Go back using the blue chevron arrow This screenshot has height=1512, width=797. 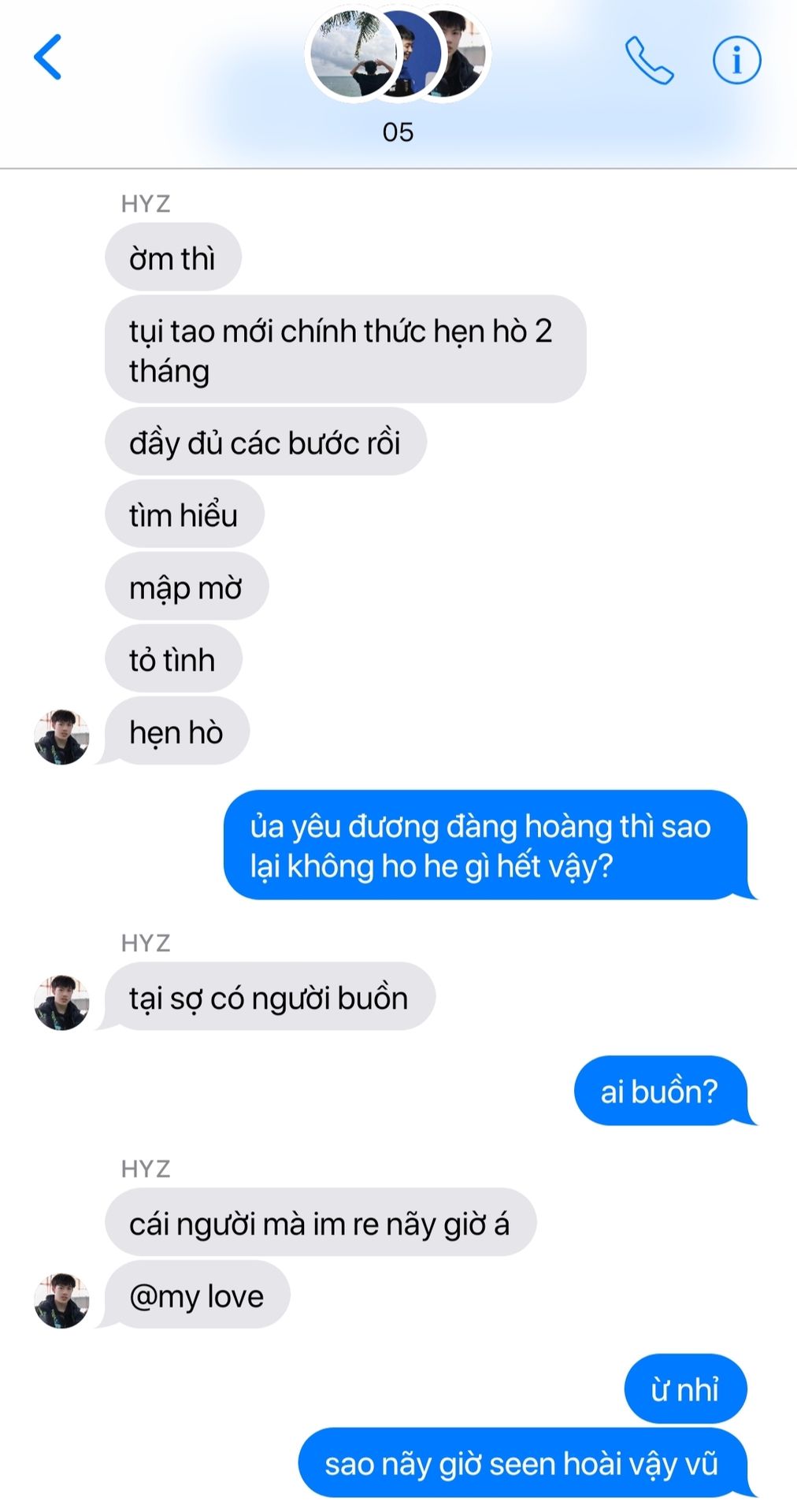click(x=47, y=57)
